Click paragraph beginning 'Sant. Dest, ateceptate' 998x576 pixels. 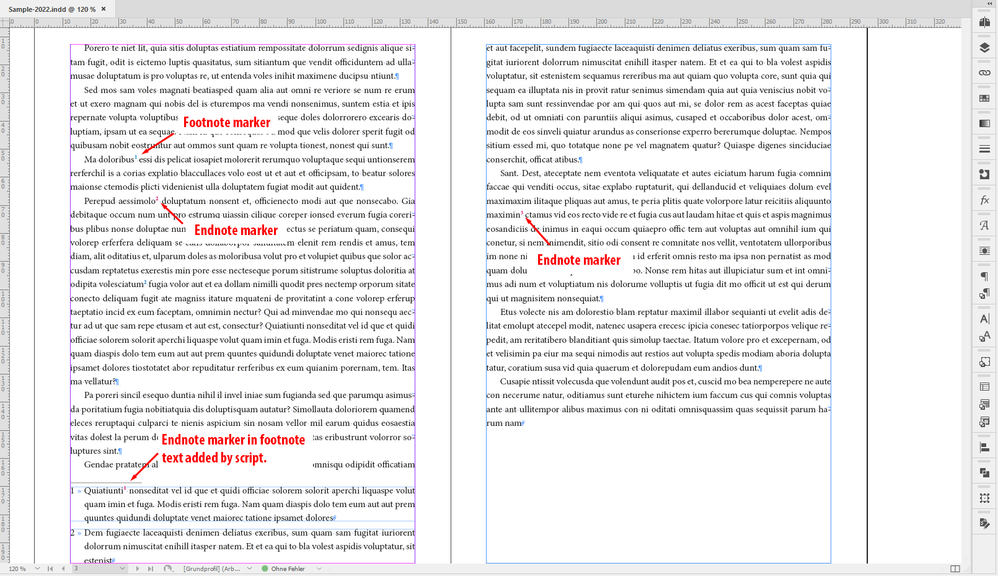coord(659,235)
